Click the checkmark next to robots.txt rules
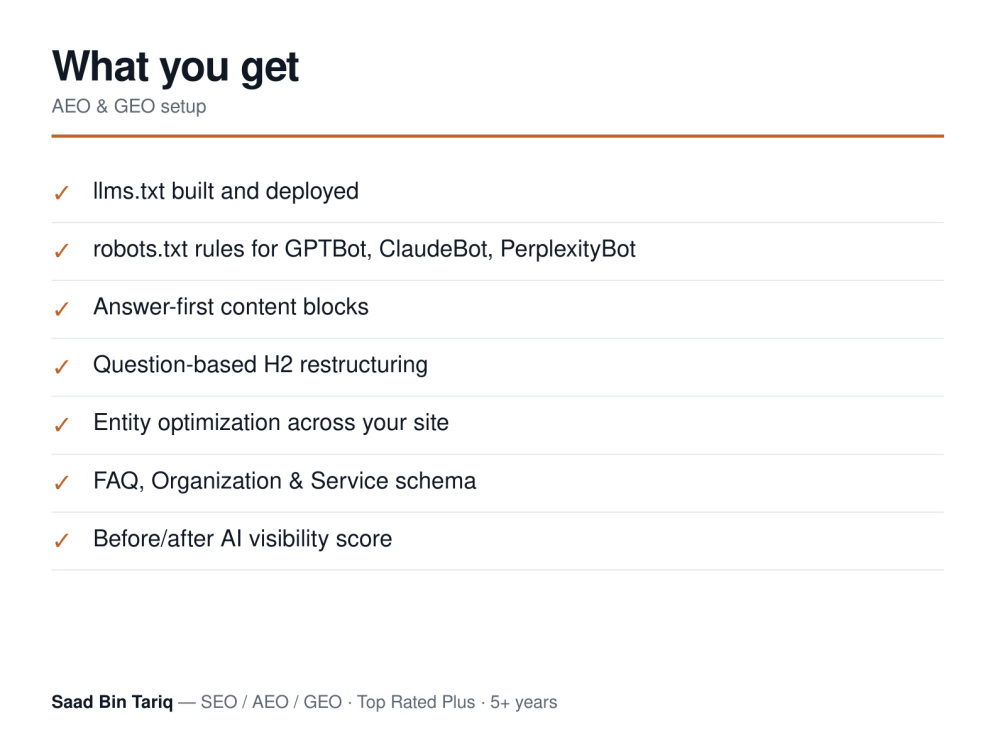Screen dimensions: 1000x750 tap(61, 251)
